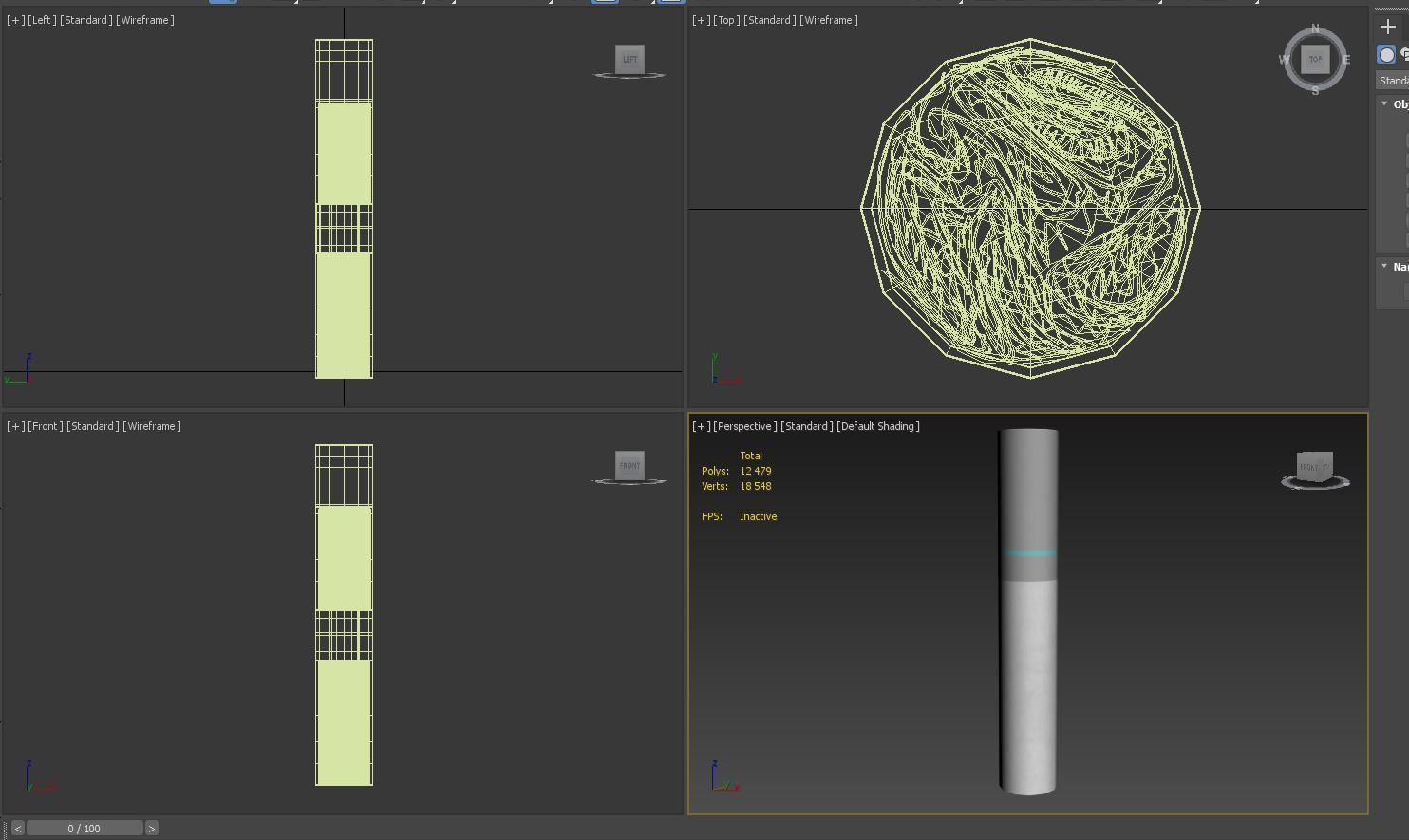The width and height of the screenshot is (1409, 840).
Task: Click the ViewCube FRONT face in Front viewport
Action: tap(629, 465)
